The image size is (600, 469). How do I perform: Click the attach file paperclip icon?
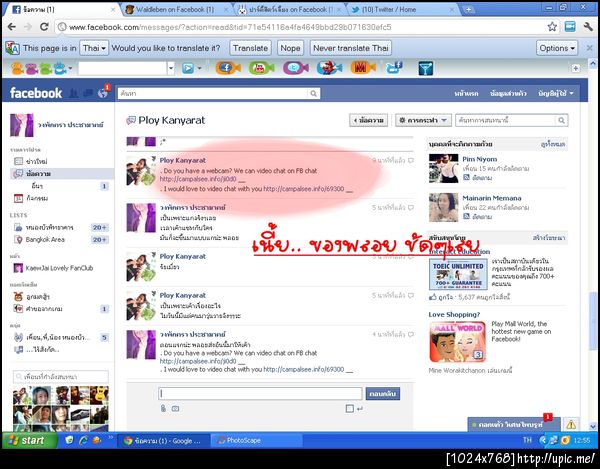click(x=163, y=409)
